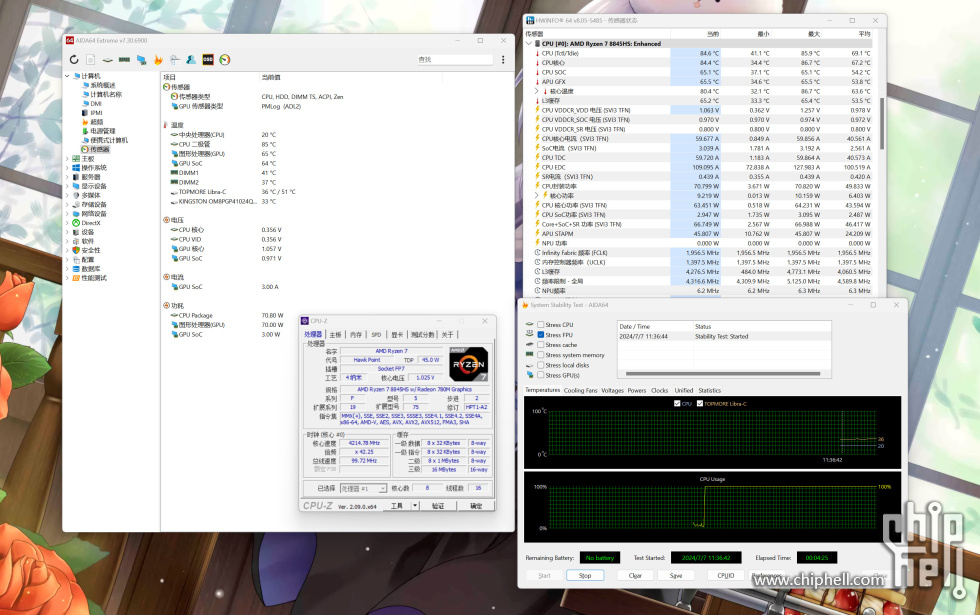This screenshot has width=980, height=615.
Task: Toggle the CPU graph legend checkbox
Action: 678,404
